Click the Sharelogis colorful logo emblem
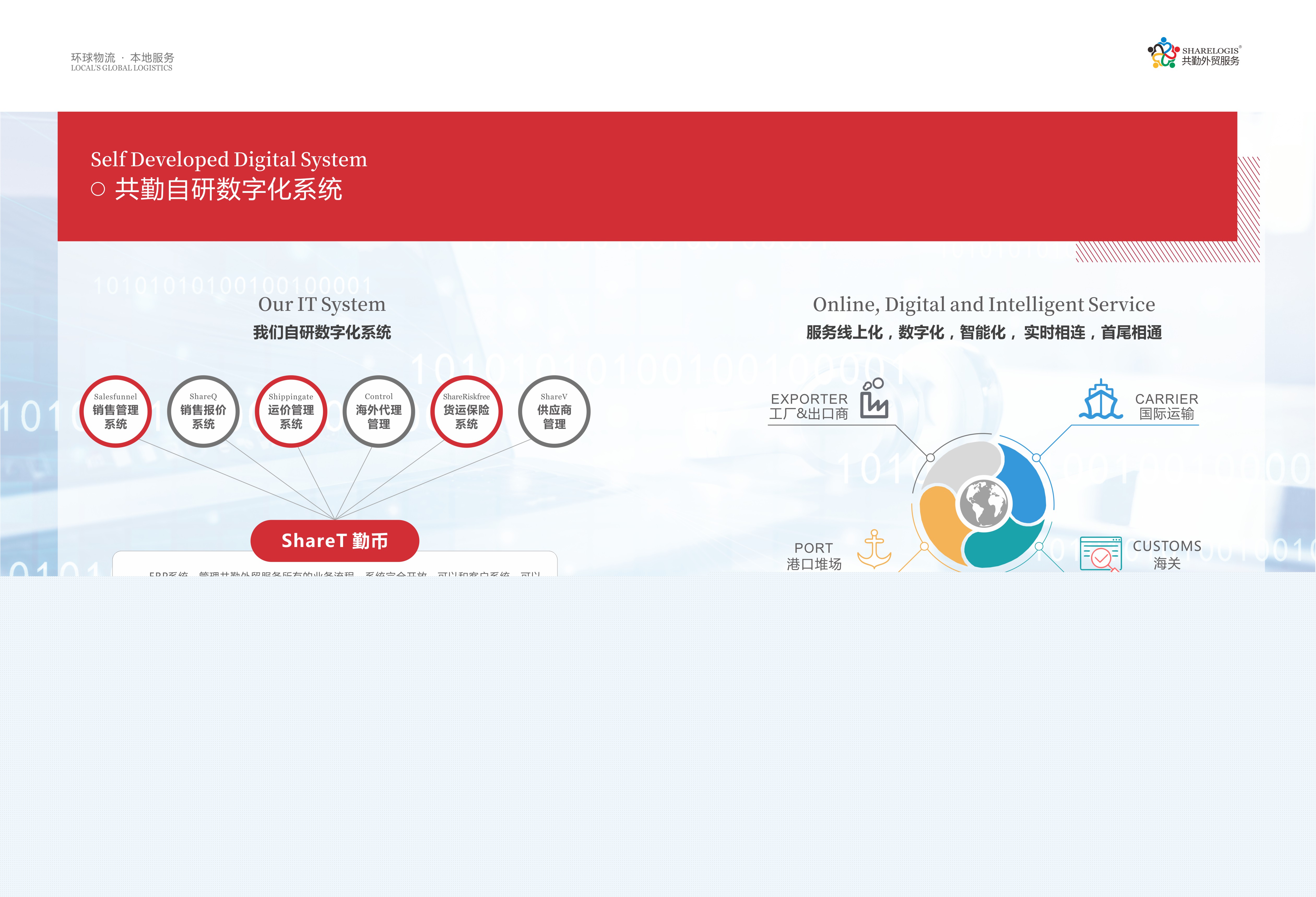This screenshot has width=1316, height=897. coord(1164,53)
